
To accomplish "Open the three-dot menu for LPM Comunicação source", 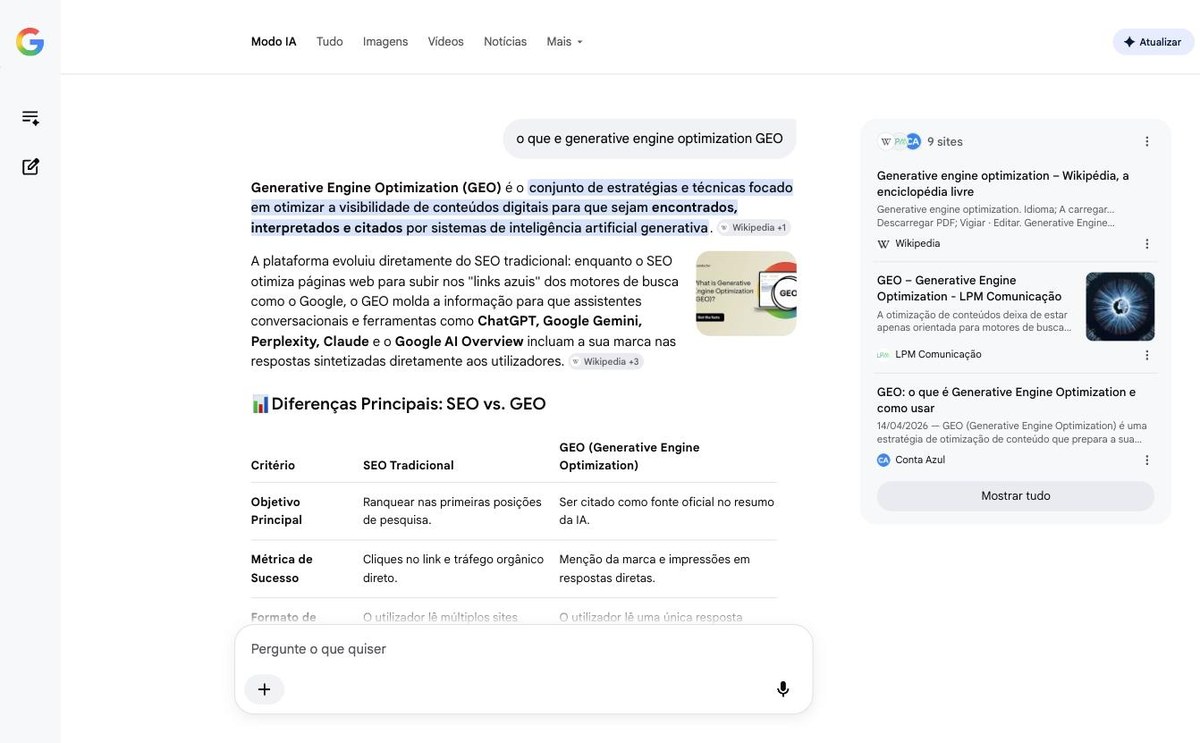I will click(x=1147, y=355).
